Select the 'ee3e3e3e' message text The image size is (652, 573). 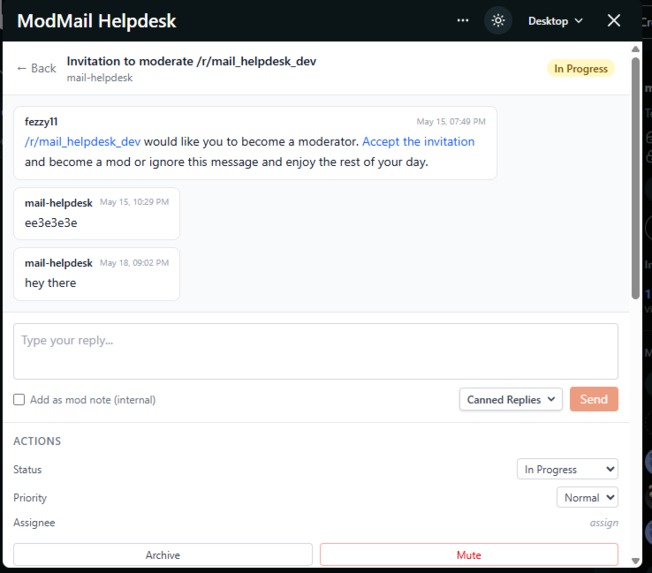51,223
